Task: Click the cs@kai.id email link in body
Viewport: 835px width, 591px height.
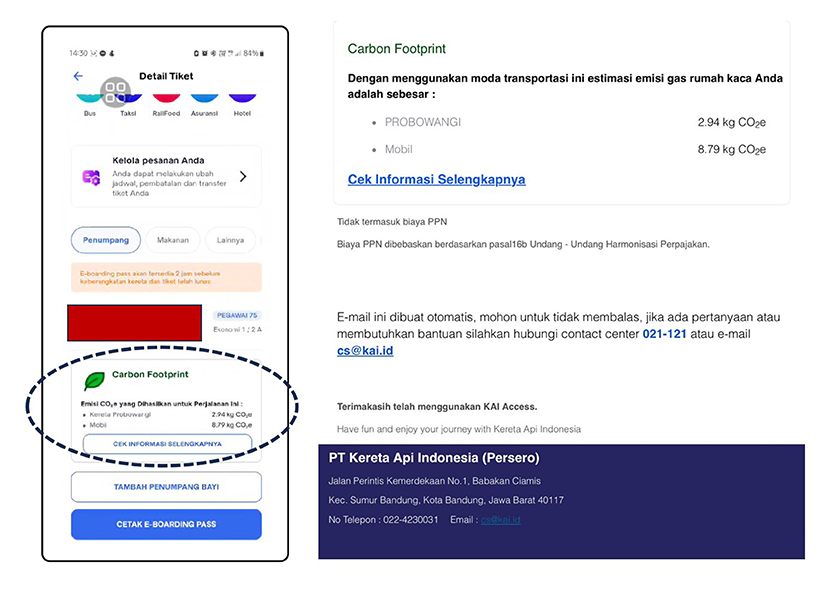Action: 365,350
